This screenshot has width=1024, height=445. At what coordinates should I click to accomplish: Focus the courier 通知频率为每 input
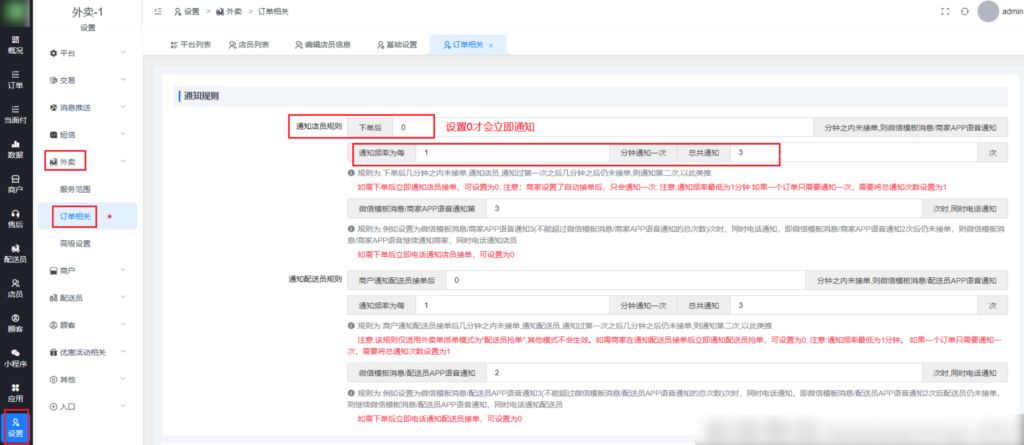[513, 305]
